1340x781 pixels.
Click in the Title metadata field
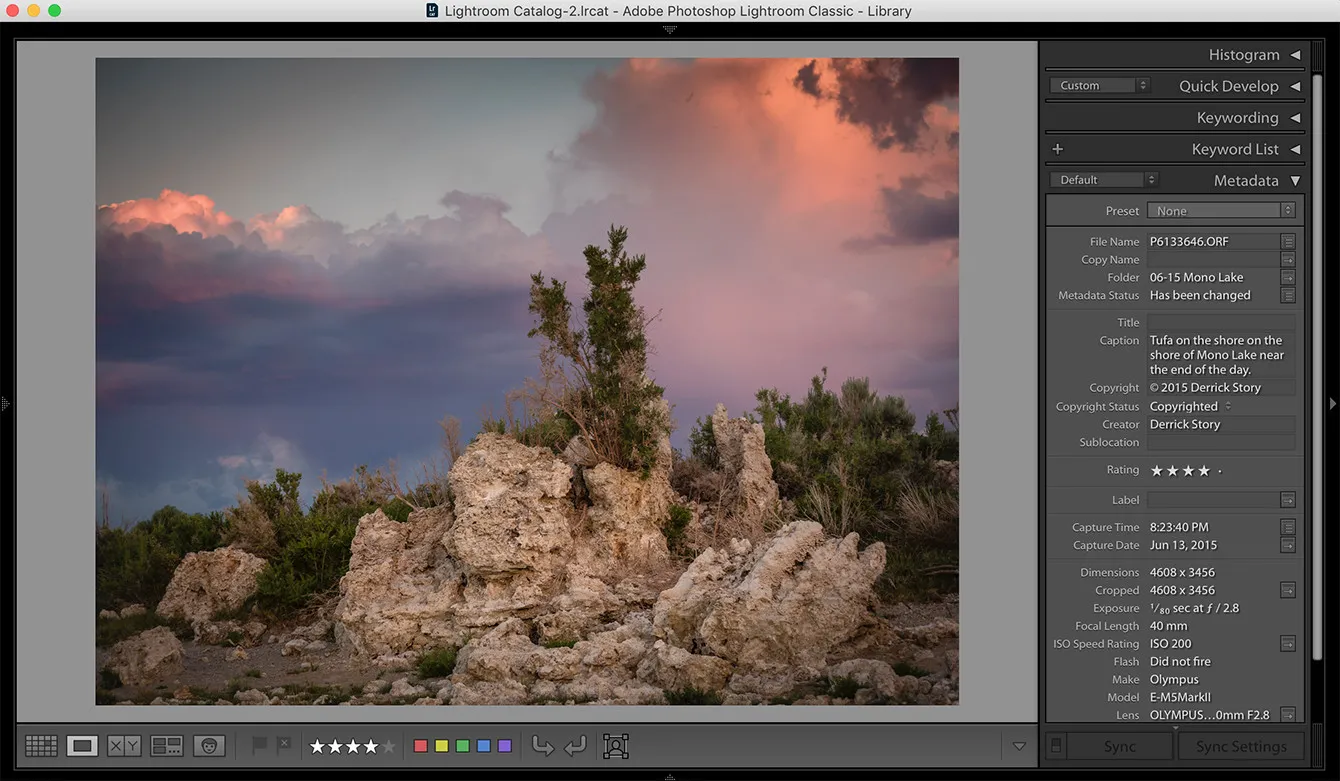(1220, 323)
